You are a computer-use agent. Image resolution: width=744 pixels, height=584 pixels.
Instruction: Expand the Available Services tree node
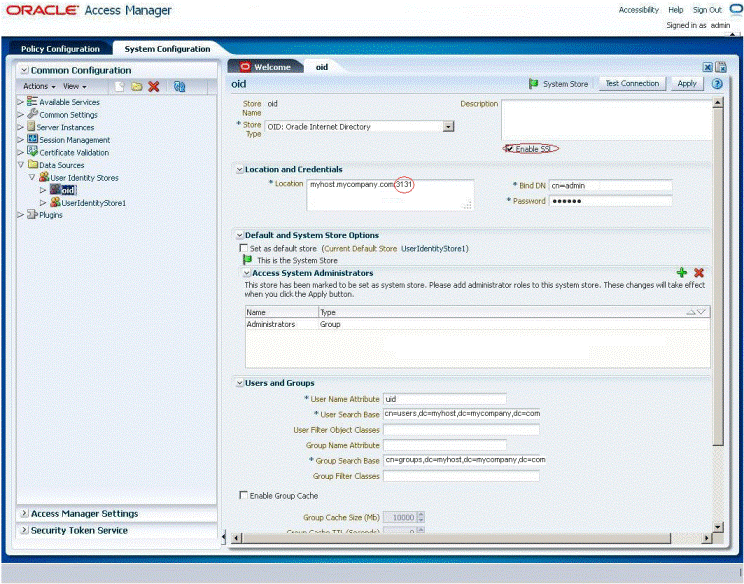20,102
